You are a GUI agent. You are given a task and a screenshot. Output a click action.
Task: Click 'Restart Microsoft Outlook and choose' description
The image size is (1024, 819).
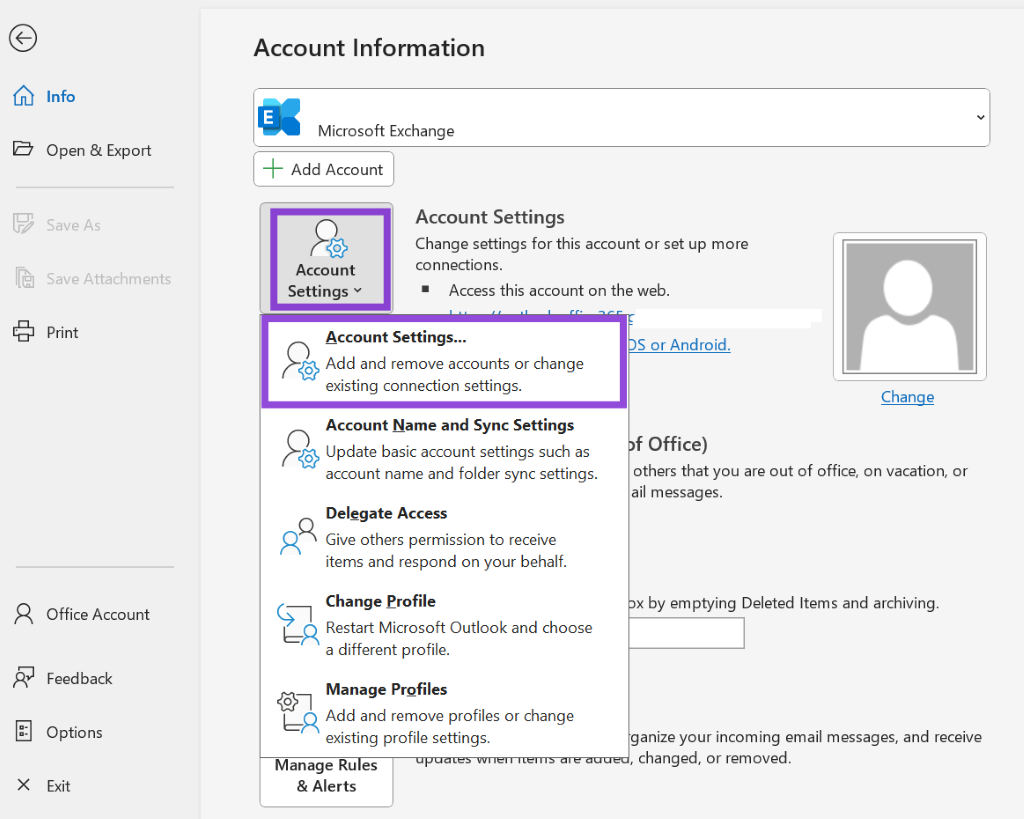pos(459,628)
